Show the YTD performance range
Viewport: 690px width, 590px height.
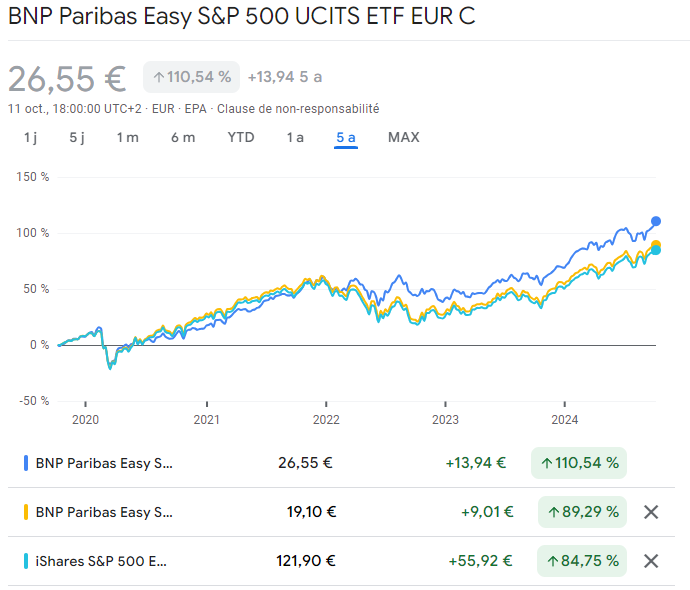pyautogui.click(x=241, y=138)
